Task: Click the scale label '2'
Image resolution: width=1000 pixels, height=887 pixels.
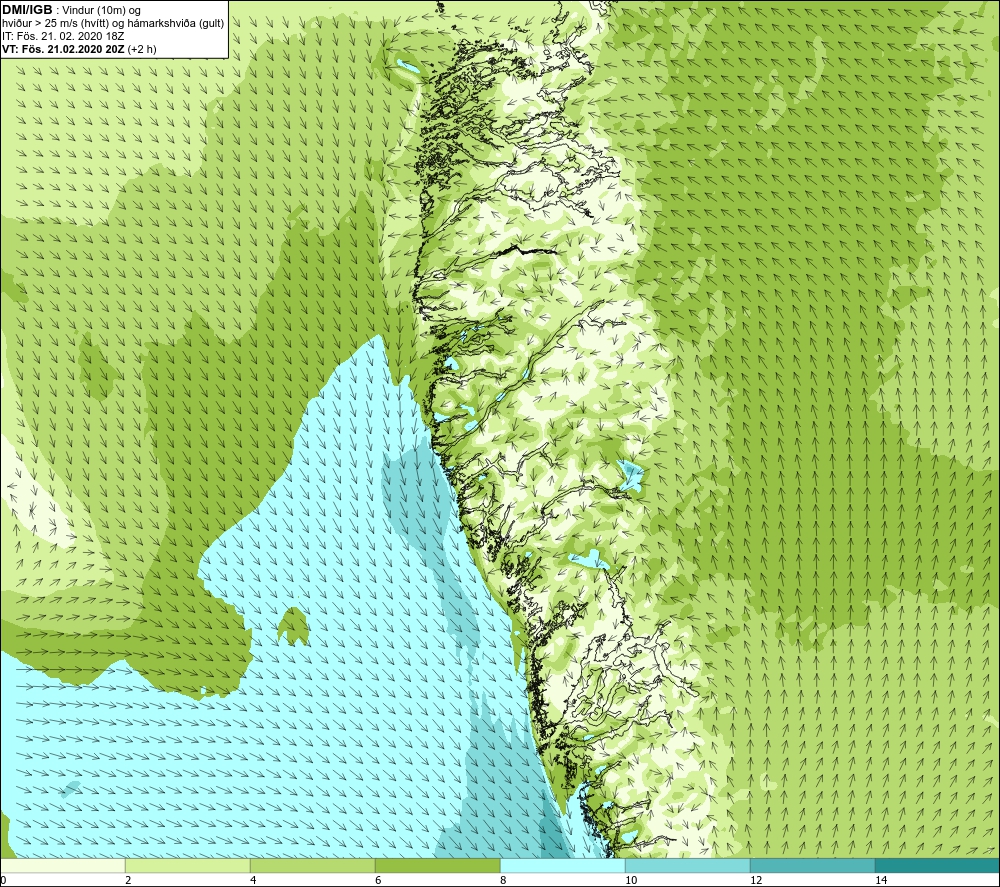Action: (x=128, y=880)
